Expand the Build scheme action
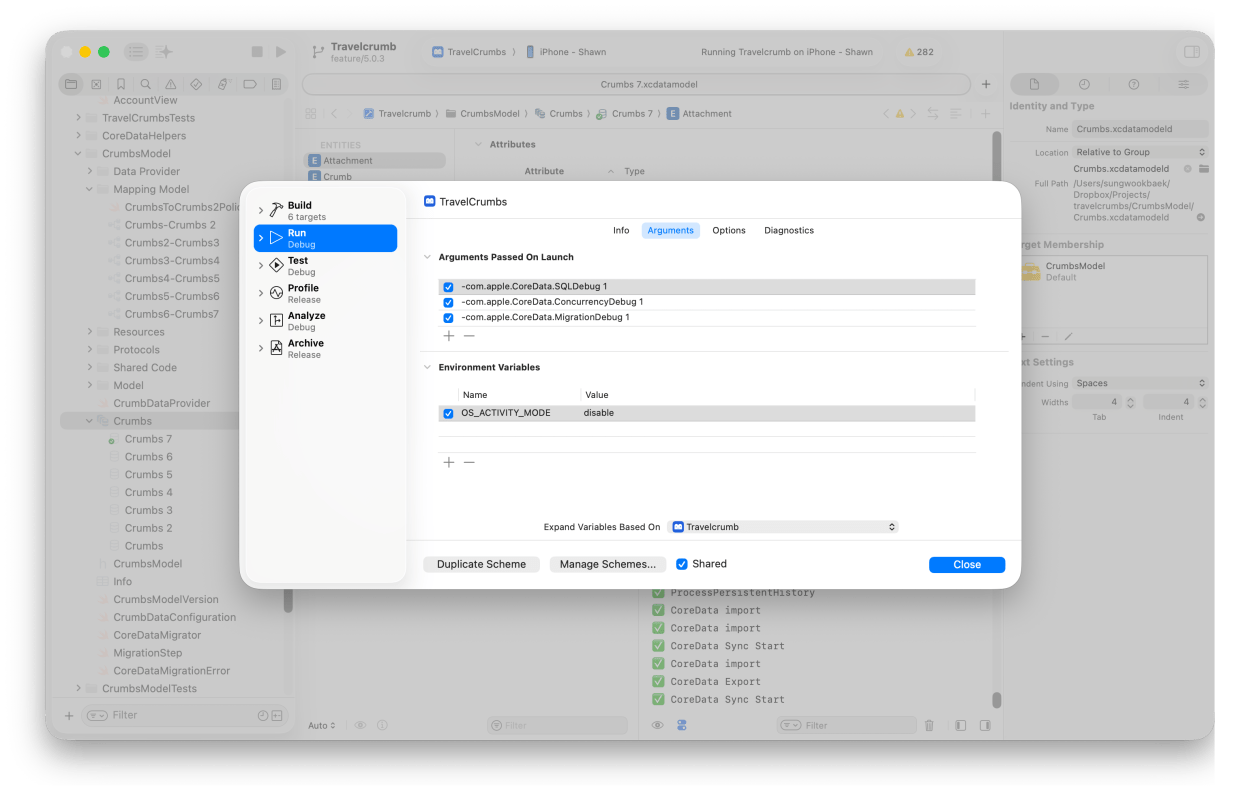The height and width of the screenshot is (800, 1260). tap(261, 211)
